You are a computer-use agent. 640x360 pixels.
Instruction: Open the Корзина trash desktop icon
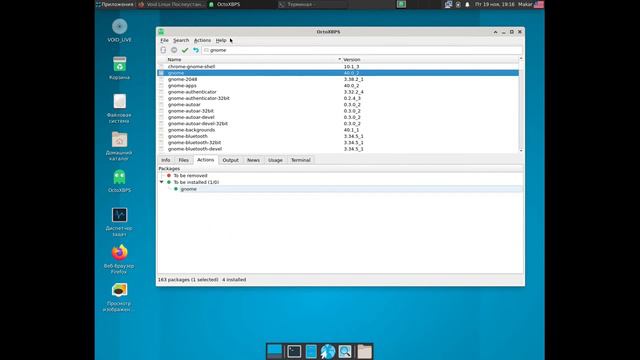pyautogui.click(x=120, y=68)
